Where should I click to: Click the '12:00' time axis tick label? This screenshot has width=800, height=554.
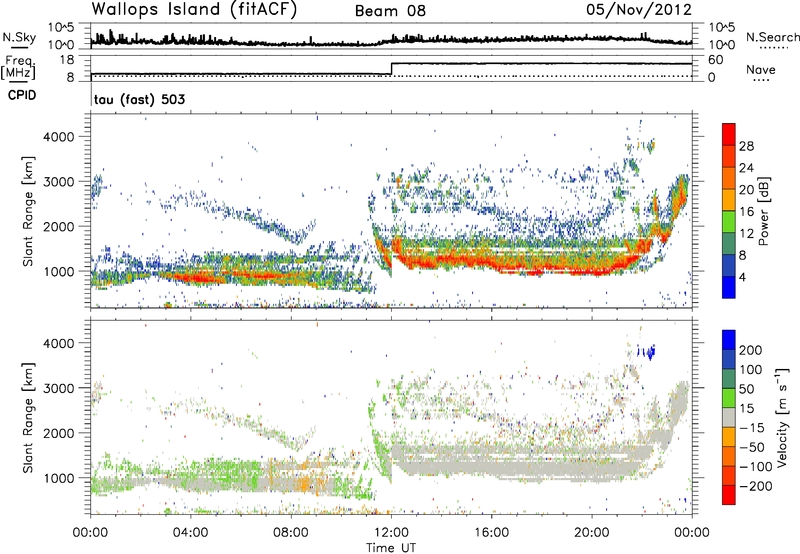[391, 533]
